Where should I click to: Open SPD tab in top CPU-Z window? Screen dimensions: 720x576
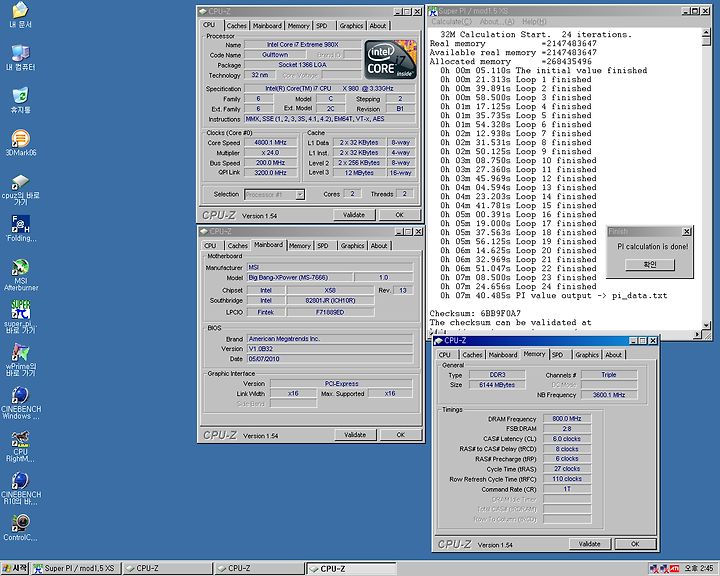tap(322, 26)
